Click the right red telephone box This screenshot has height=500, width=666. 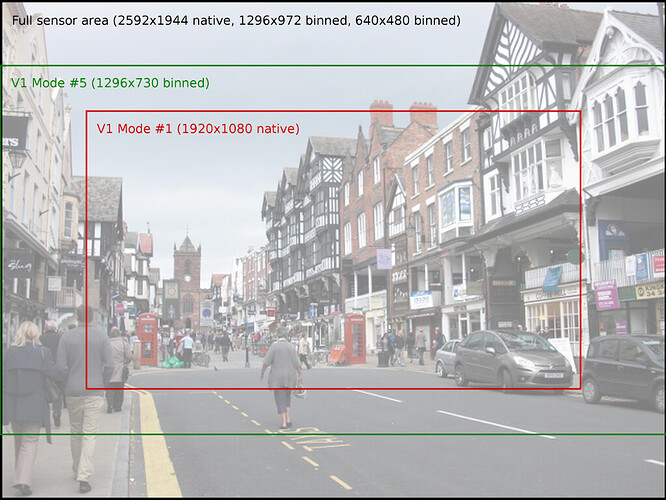click(355, 339)
